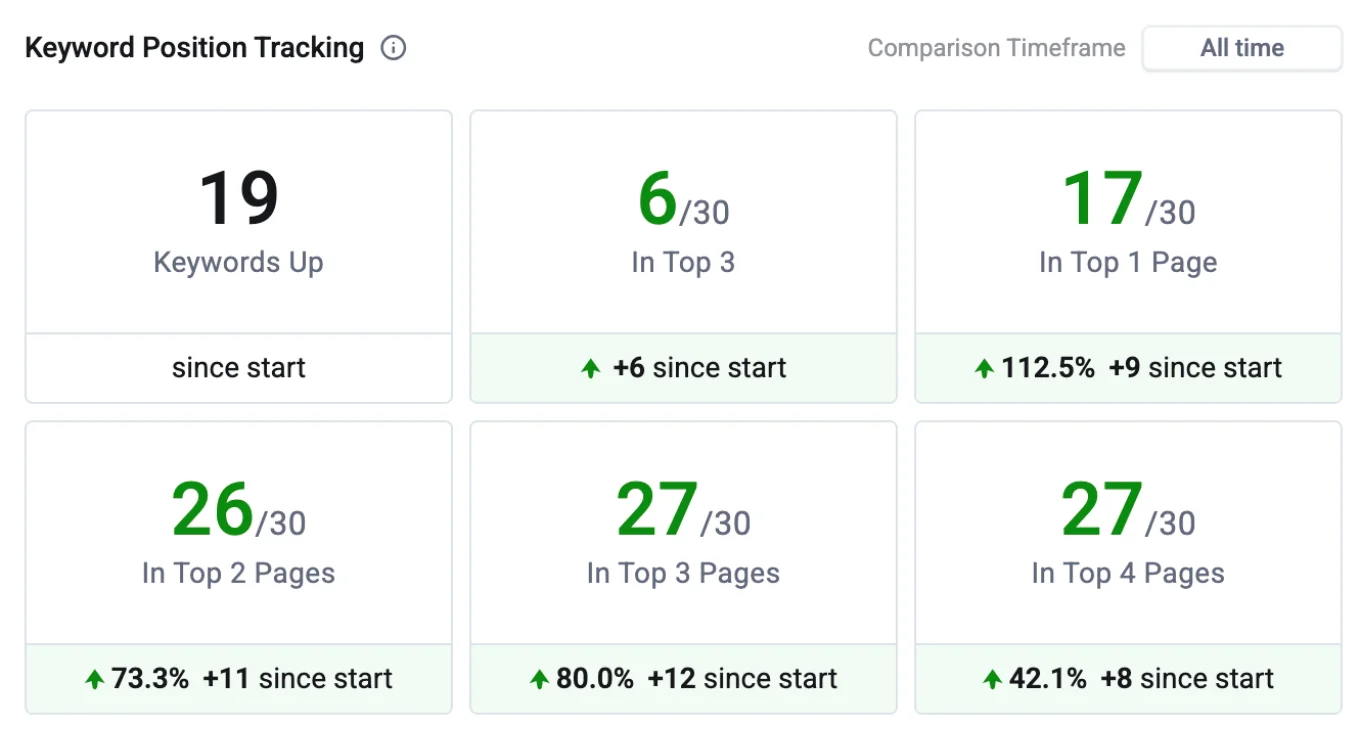Click the 26/30 In Top 2 Pages value

(238, 508)
